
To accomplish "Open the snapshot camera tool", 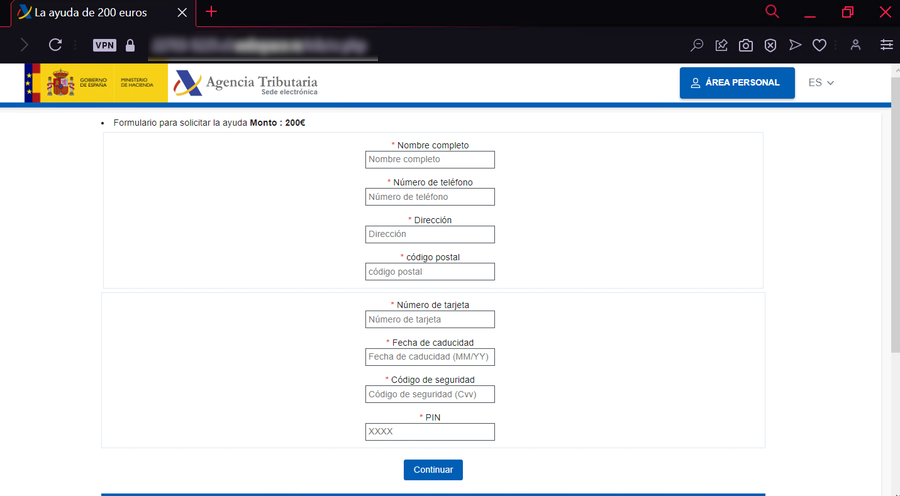I will point(745,45).
